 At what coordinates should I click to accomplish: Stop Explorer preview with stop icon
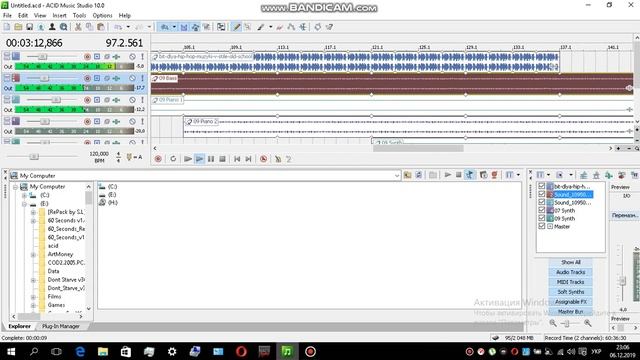coord(459,175)
